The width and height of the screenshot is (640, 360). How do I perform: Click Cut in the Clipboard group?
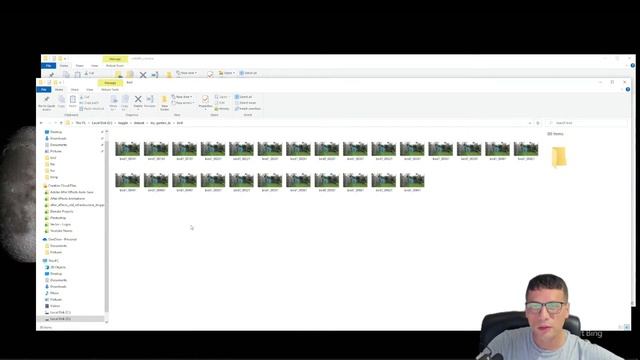pos(85,97)
